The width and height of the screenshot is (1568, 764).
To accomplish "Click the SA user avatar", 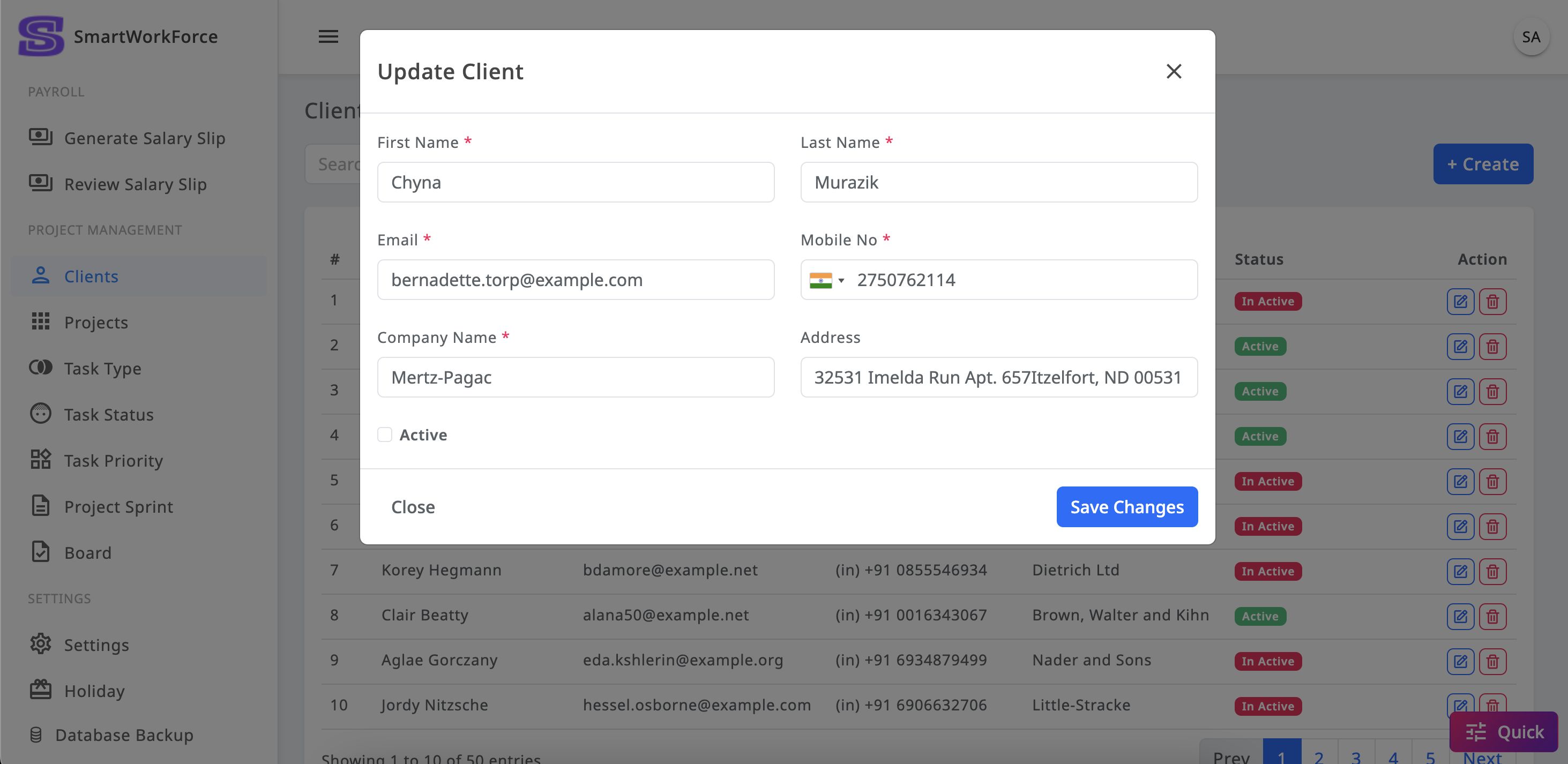I will 1530,37.
